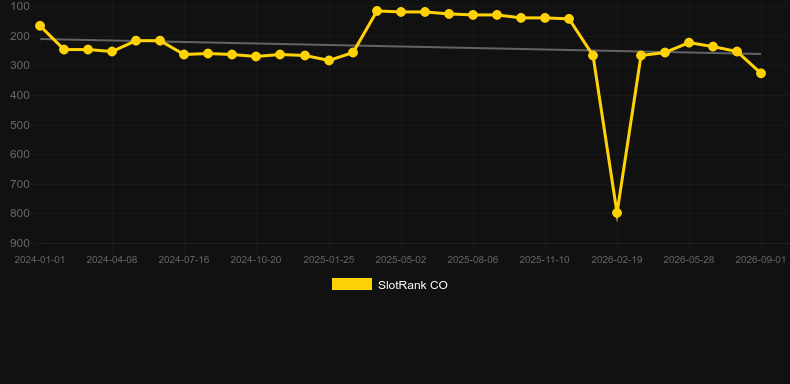Click the yellow SlotRank CO legend swatch
This screenshot has height=384, width=790.
pos(352,284)
